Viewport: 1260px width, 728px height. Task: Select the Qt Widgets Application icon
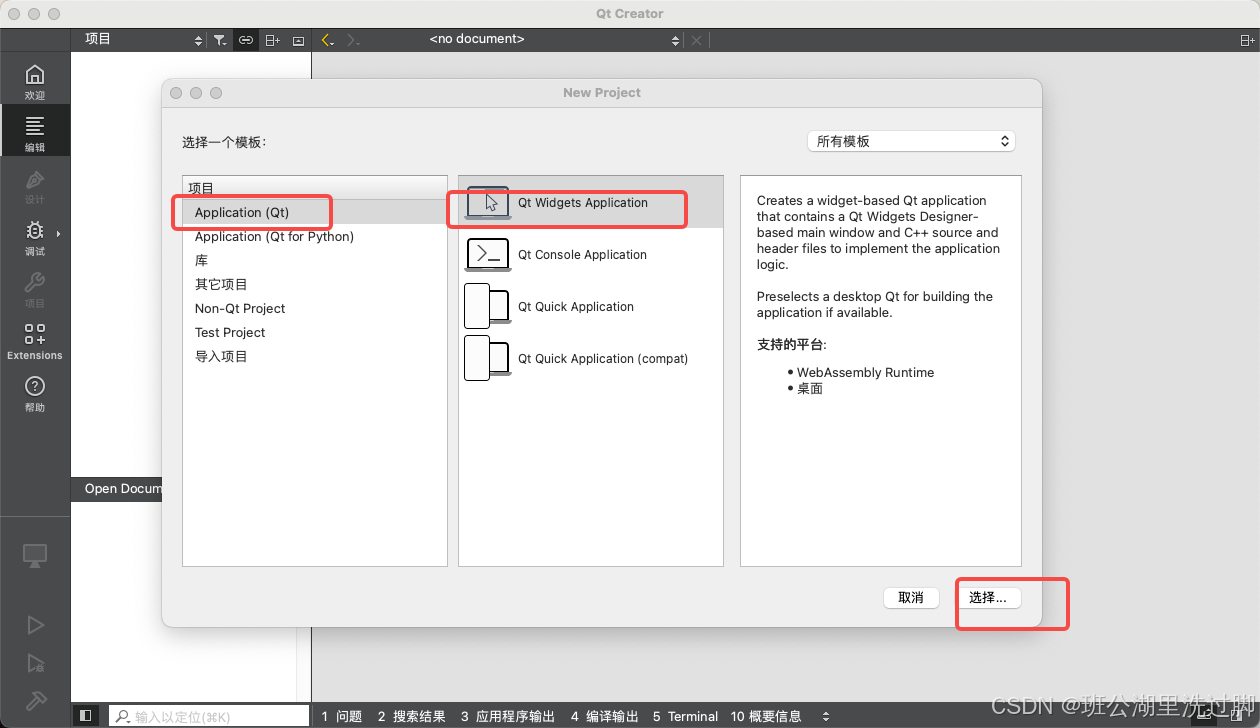(x=488, y=202)
